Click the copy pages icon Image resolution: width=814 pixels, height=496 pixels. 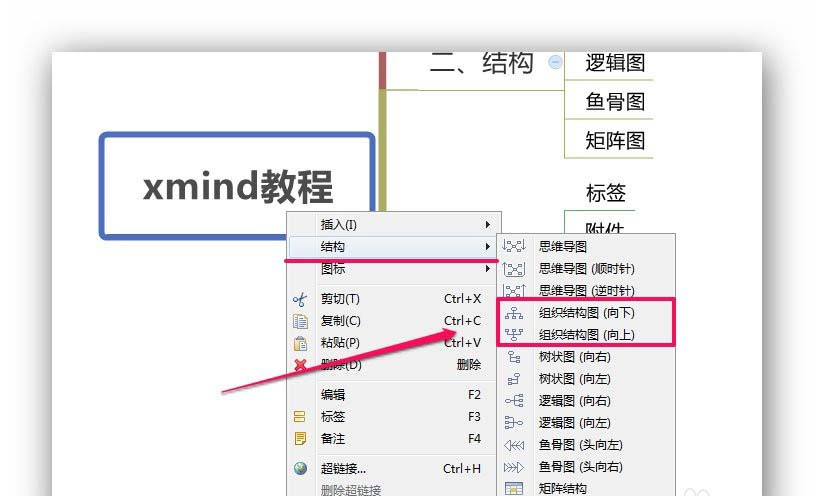[x=300, y=321]
